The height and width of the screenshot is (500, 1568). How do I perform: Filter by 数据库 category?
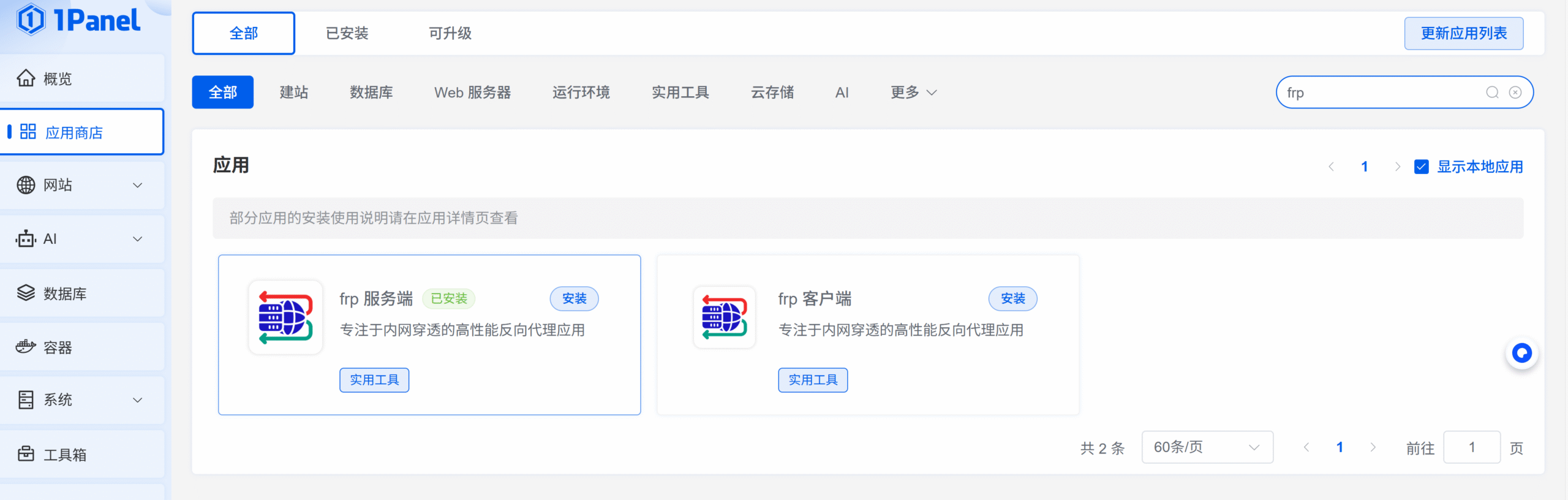(371, 93)
